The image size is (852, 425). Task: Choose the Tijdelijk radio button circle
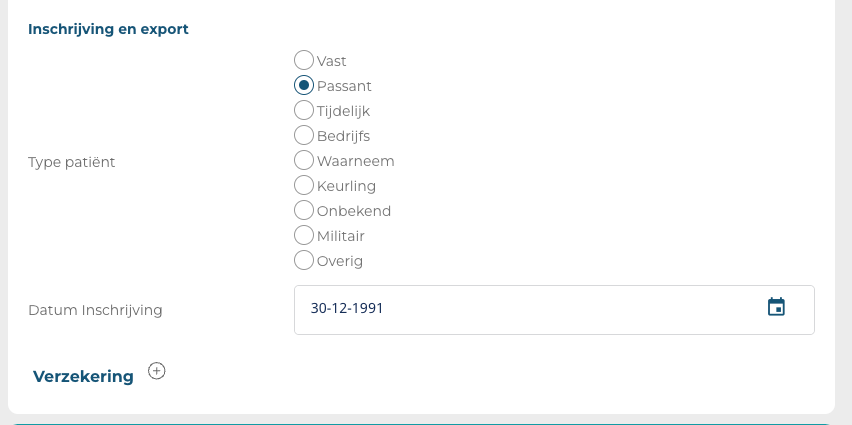[304, 111]
